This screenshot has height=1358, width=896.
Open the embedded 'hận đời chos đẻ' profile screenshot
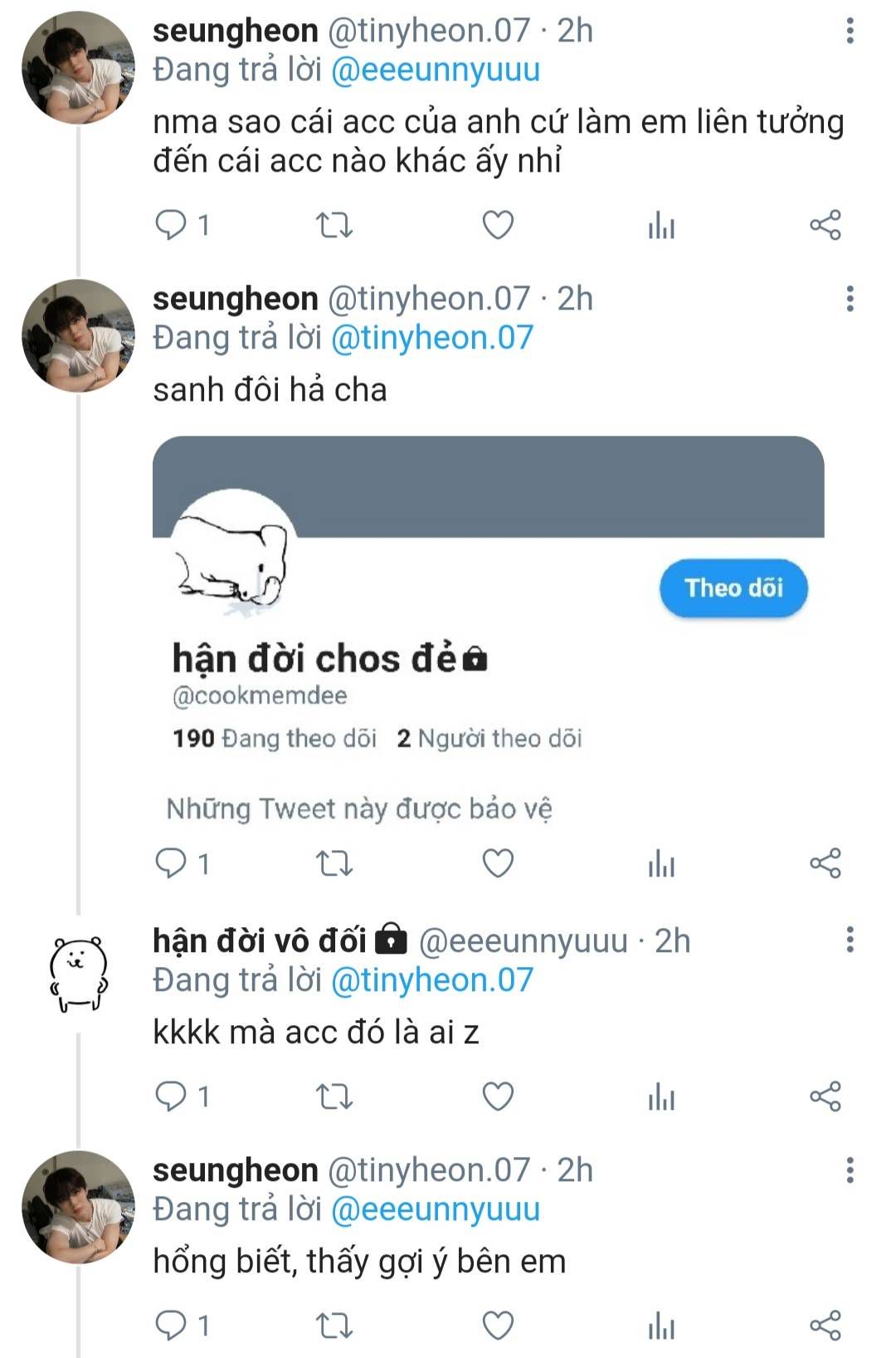point(488,631)
